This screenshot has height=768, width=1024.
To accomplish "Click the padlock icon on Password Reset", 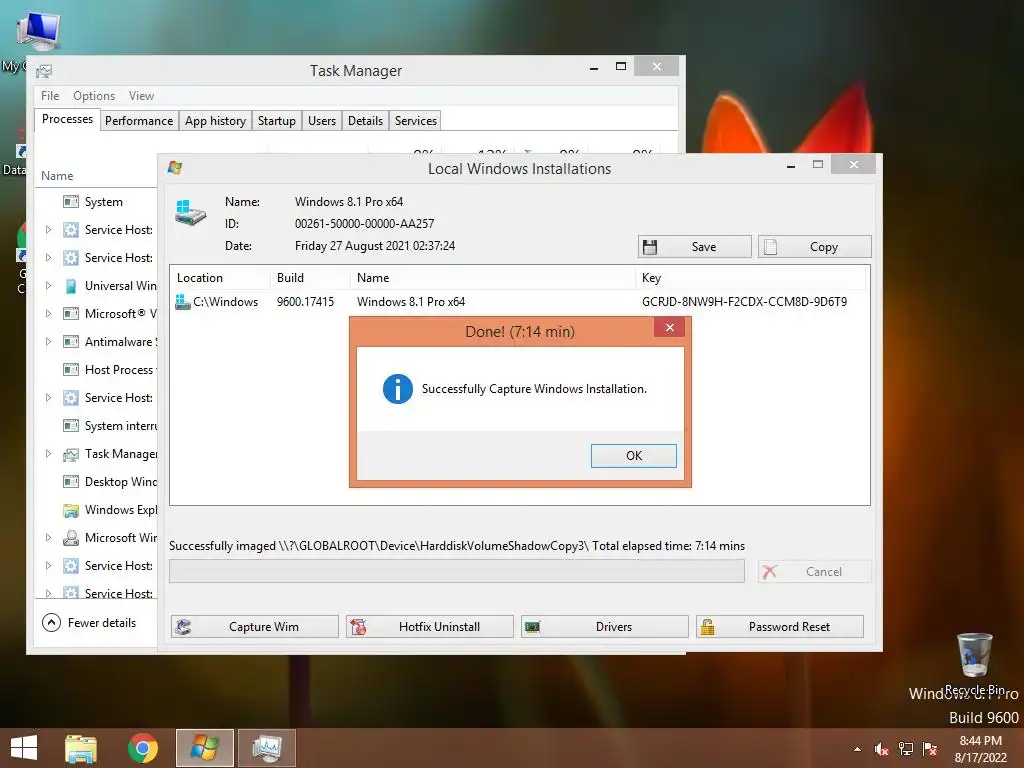I will coord(707,627).
